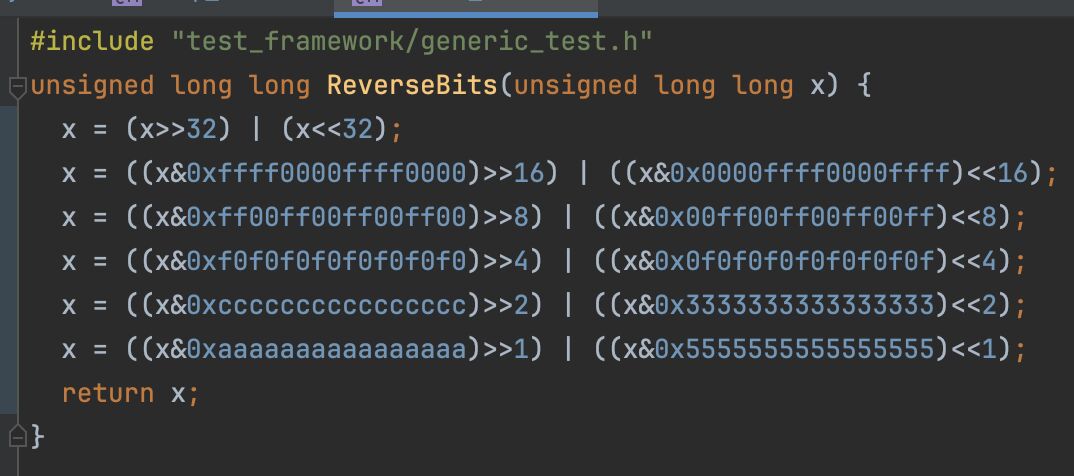Click the #include directive keyword
1074x476 pixels.
pos(92,42)
